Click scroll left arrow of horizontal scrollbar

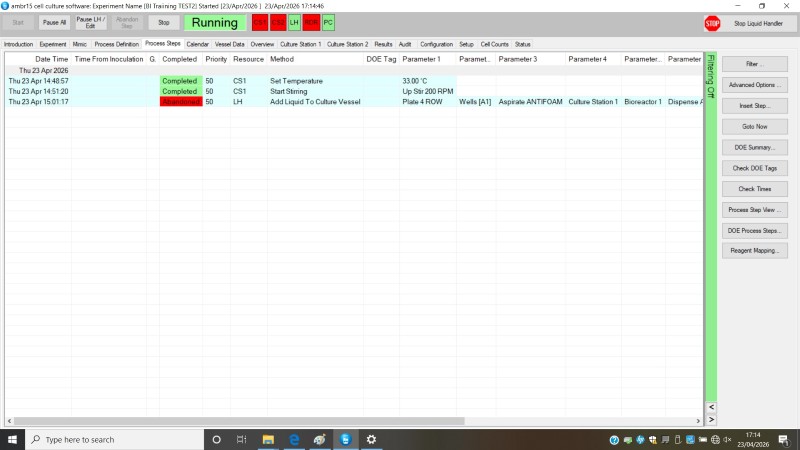[x=9, y=421]
